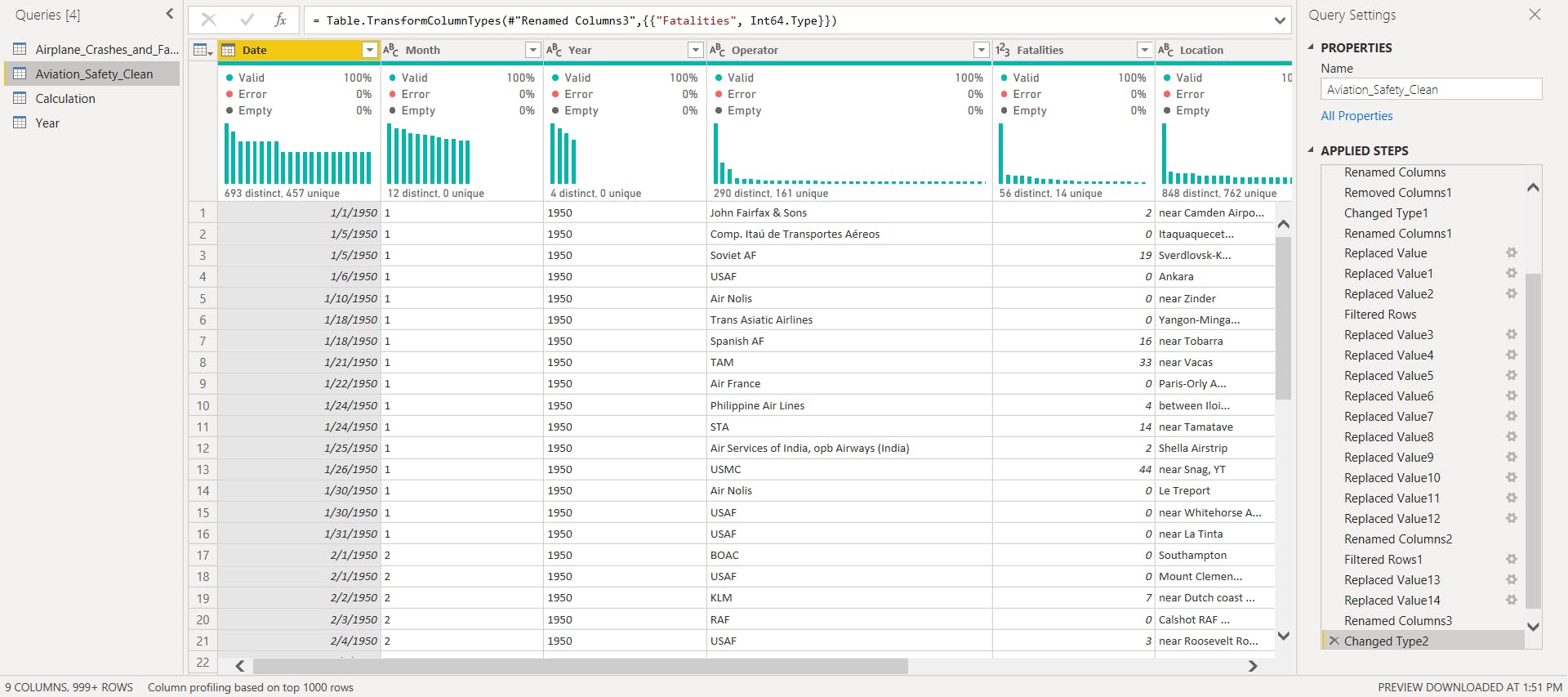The width and height of the screenshot is (1568, 697).
Task: Open settings gear for Replaced Value3 step
Action: [x=1512, y=335]
